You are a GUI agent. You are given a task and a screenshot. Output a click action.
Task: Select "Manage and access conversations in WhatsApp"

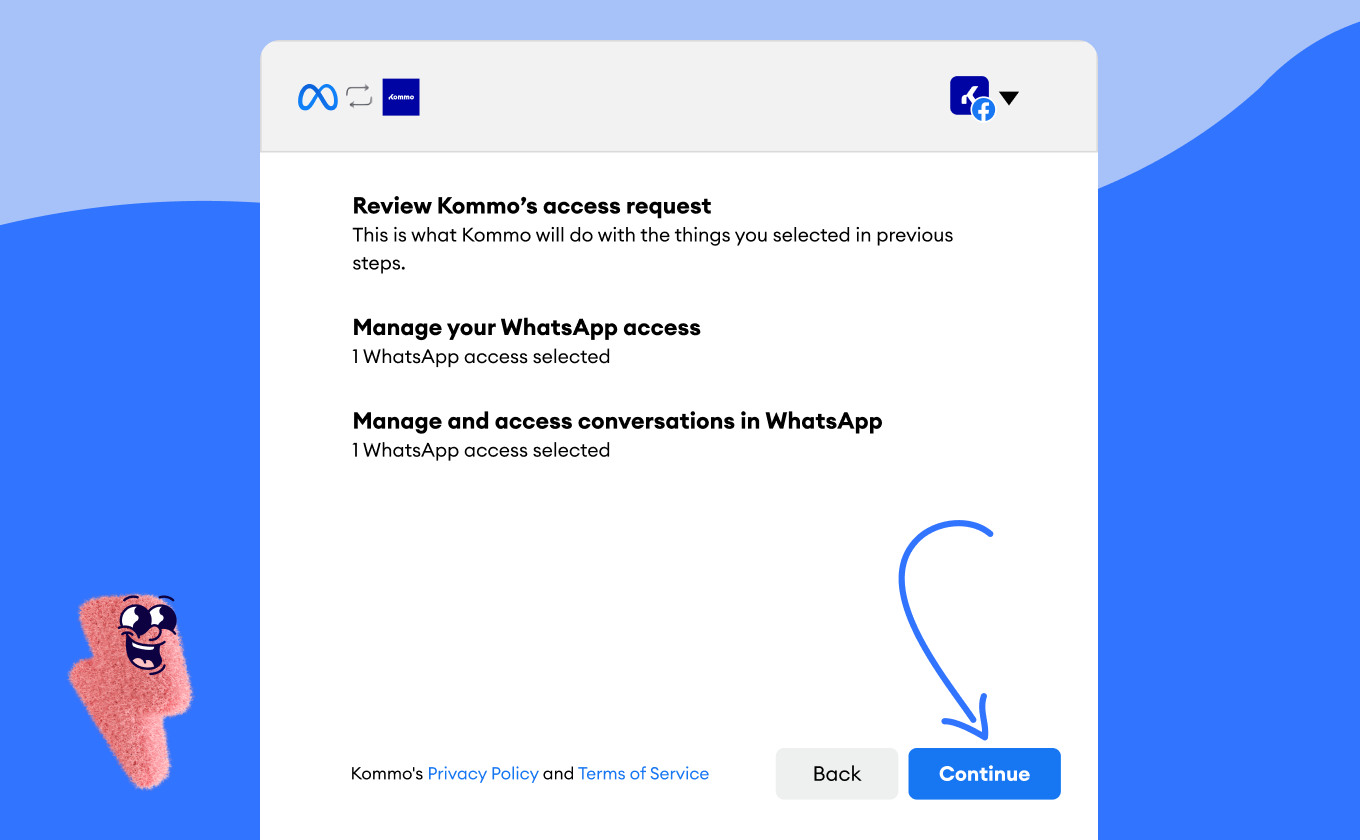617,421
